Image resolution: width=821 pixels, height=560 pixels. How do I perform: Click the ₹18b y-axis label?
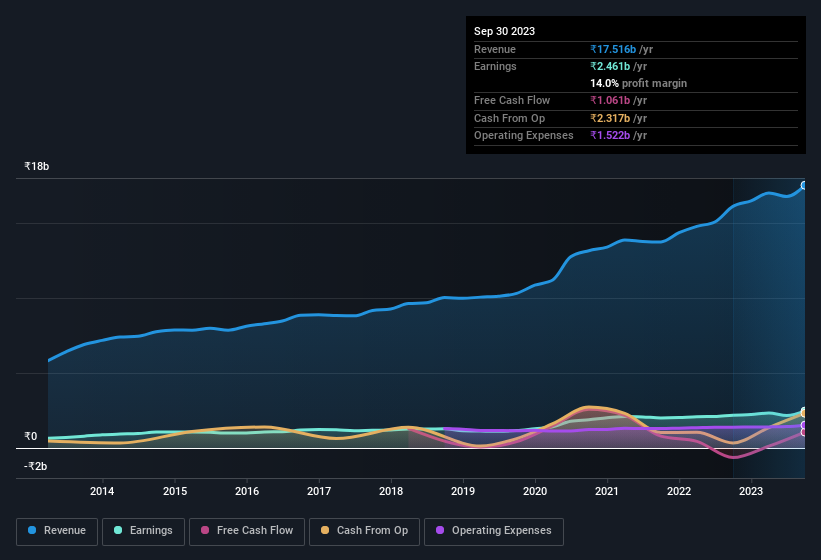click(37, 166)
